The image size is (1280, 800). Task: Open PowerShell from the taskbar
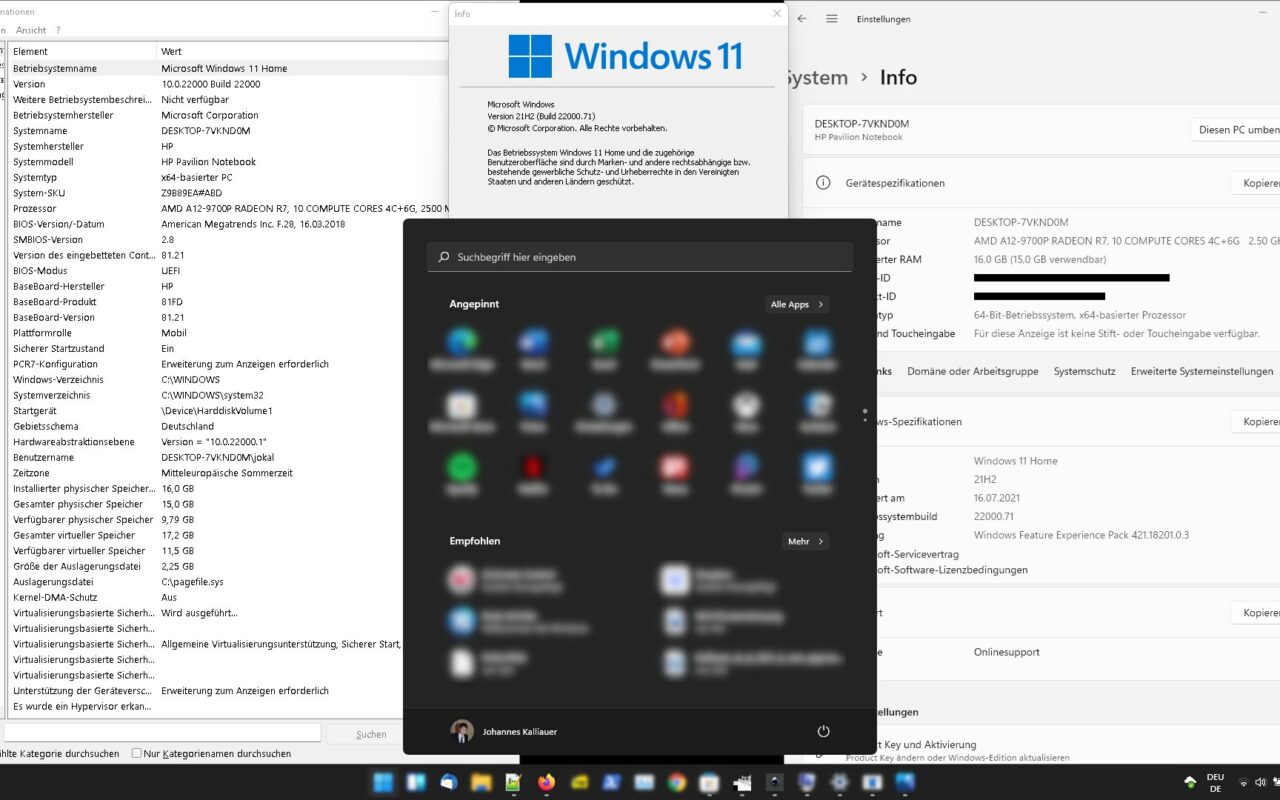611,782
